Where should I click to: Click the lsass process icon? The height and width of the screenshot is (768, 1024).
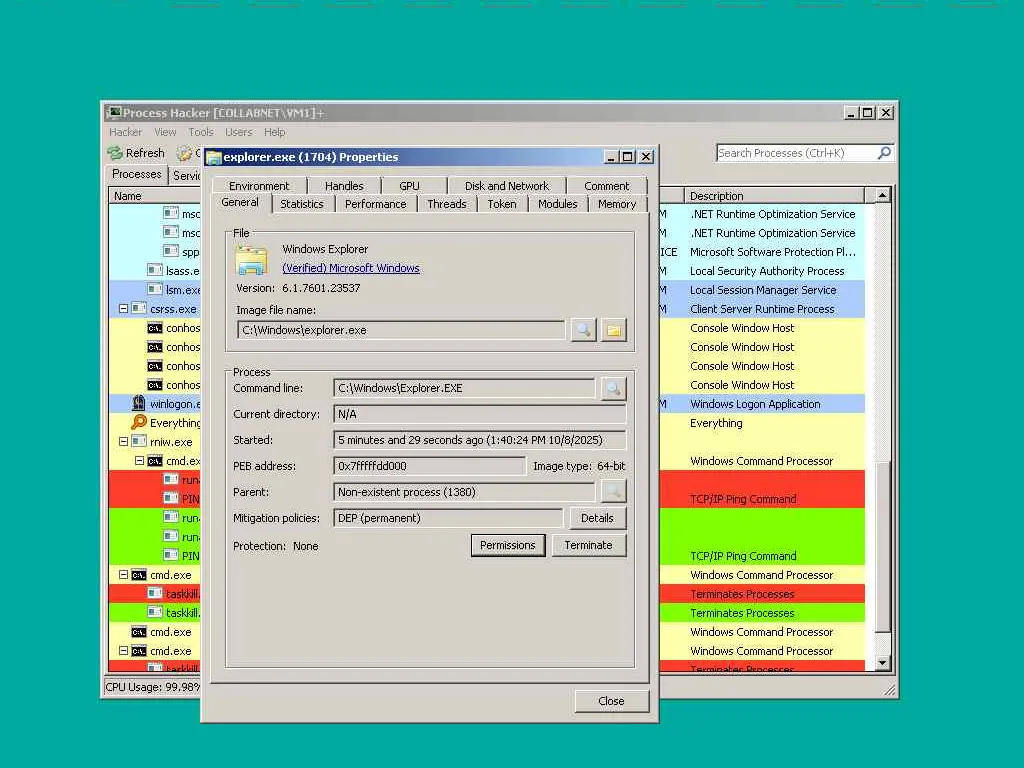click(x=155, y=270)
